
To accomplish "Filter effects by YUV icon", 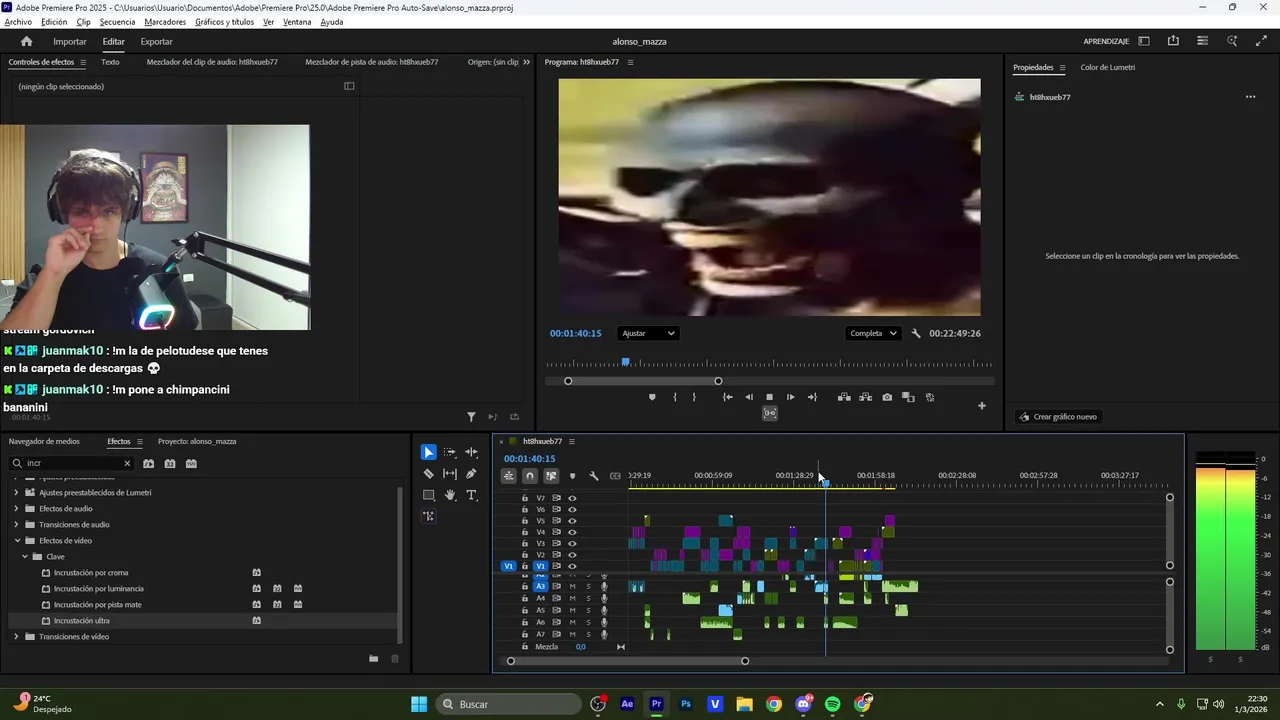I will (191, 463).
